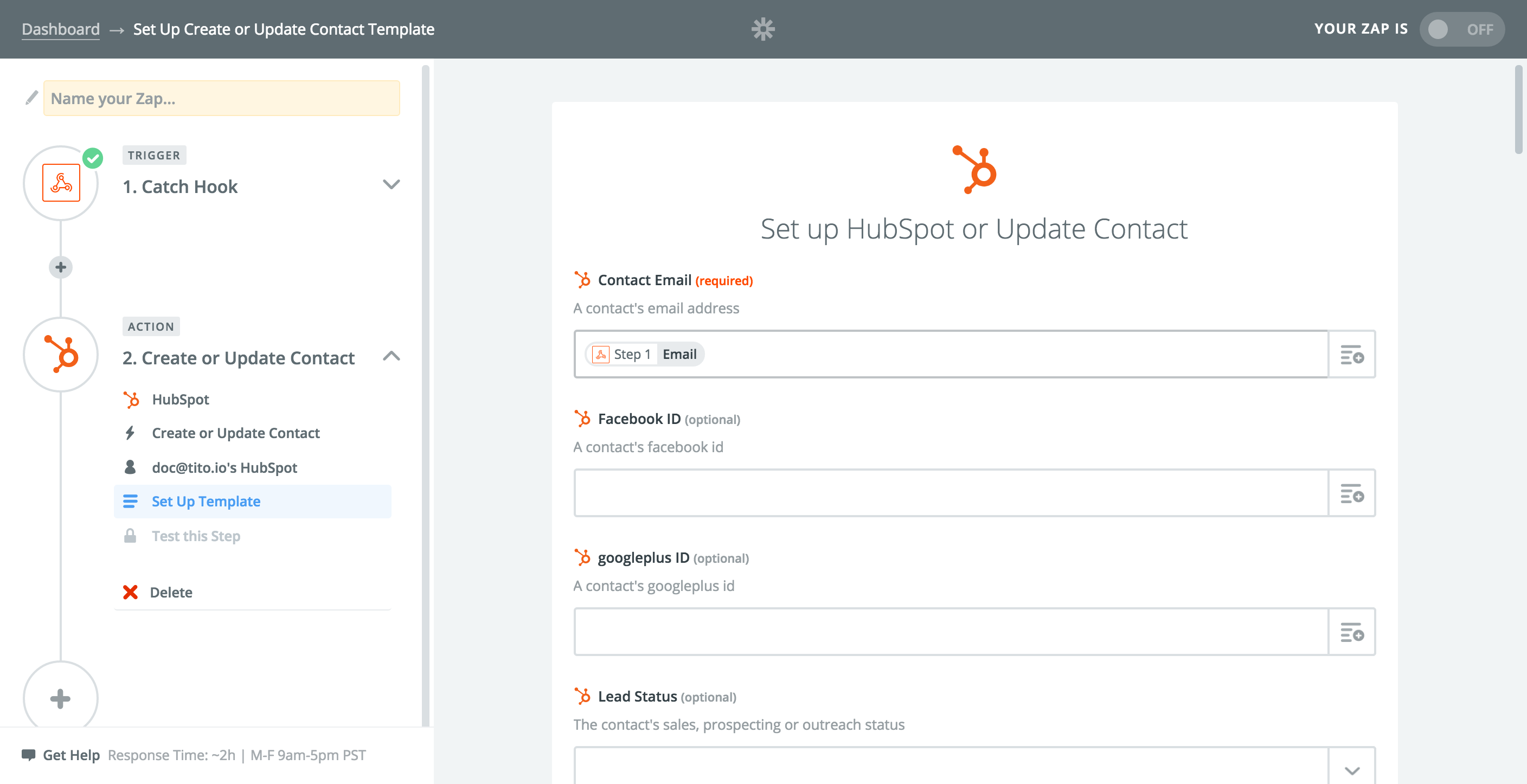Image resolution: width=1527 pixels, height=784 pixels.
Task: Click the green checkmark badge on trigger
Action: point(93,158)
